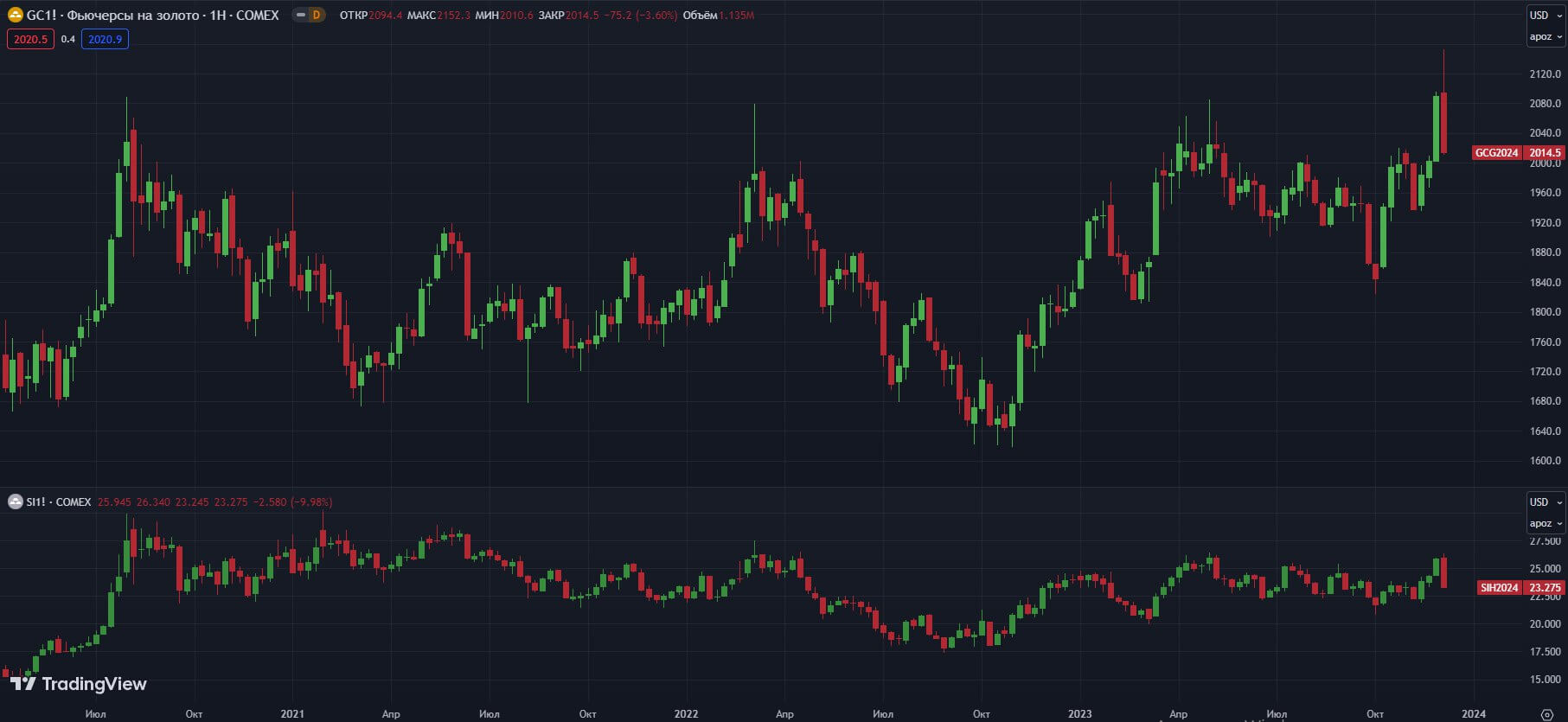
Task: Click the silver low value 23.245
Action: [192, 502]
